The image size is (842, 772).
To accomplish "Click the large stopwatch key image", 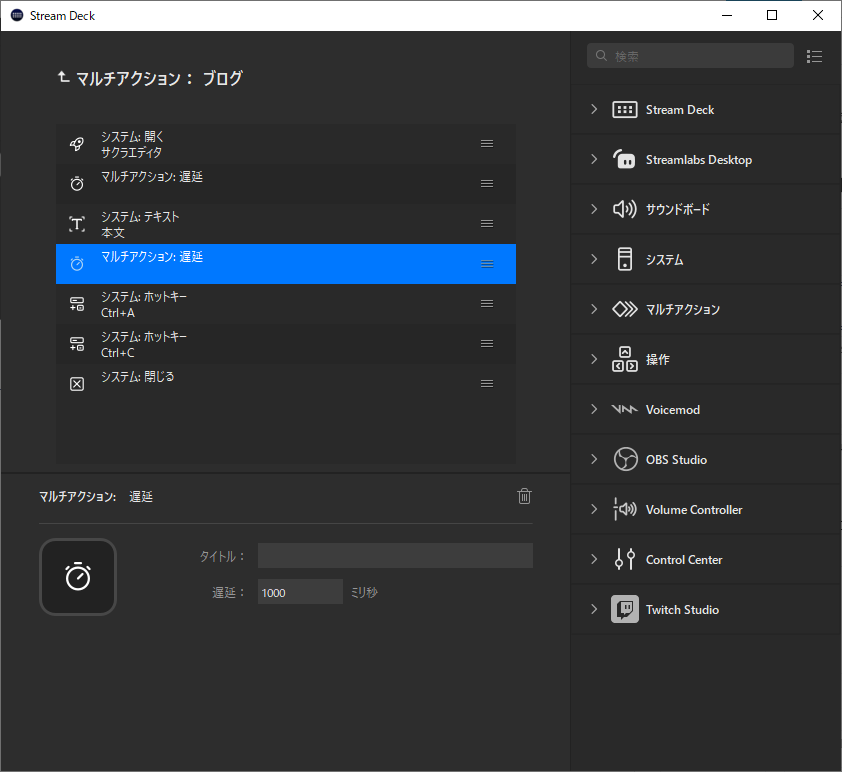I will (x=78, y=577).
